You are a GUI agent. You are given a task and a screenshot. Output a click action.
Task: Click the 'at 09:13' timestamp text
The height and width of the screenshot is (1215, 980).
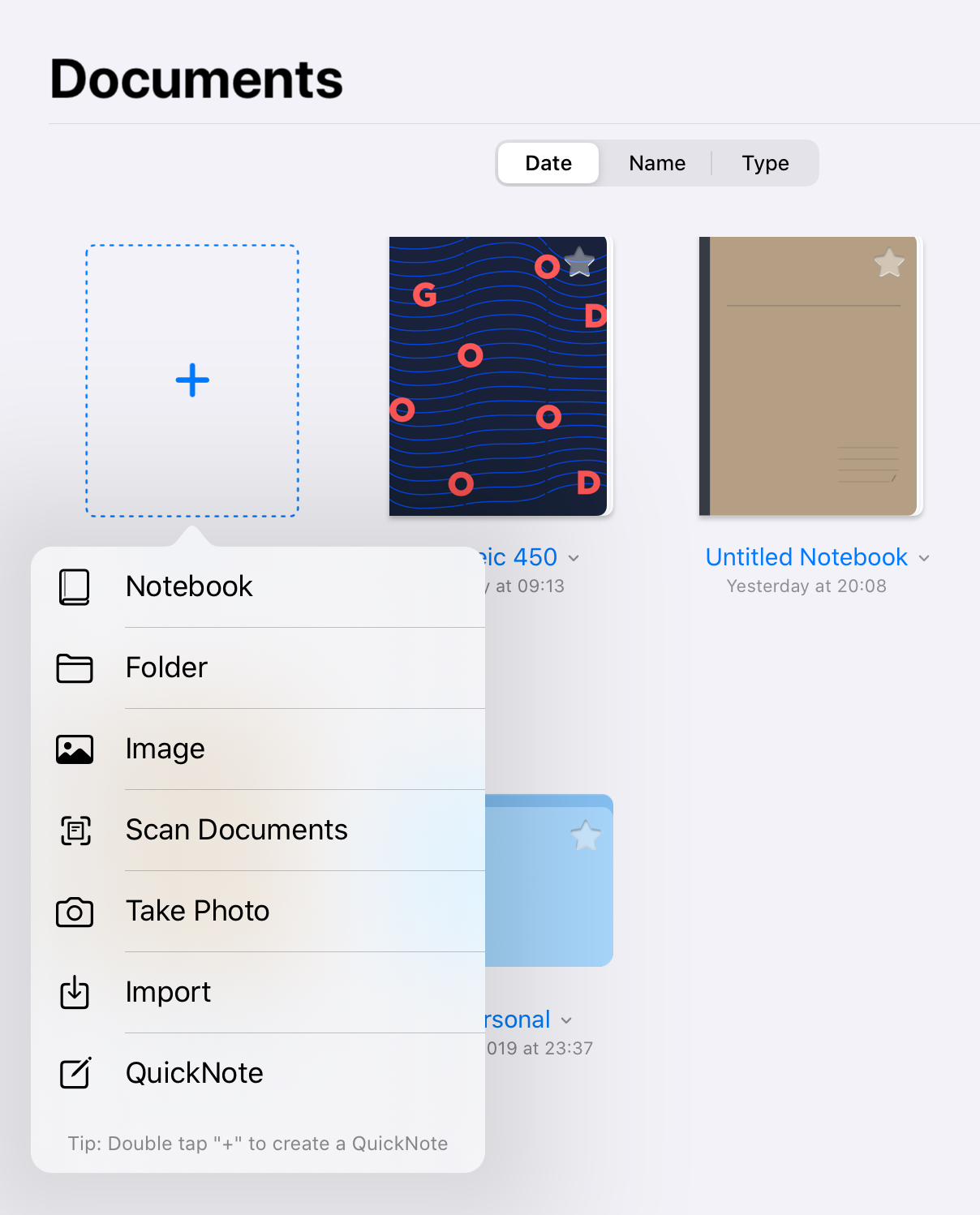click(530, 586)
